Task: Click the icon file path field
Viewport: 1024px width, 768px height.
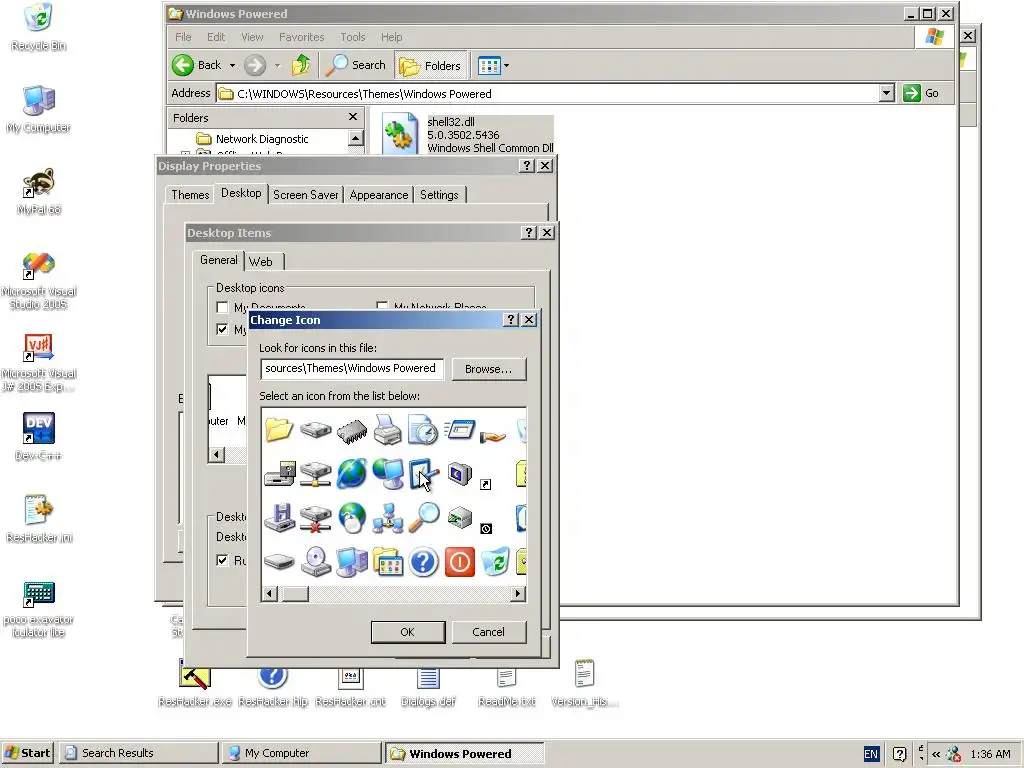Action: click(352, 368)
